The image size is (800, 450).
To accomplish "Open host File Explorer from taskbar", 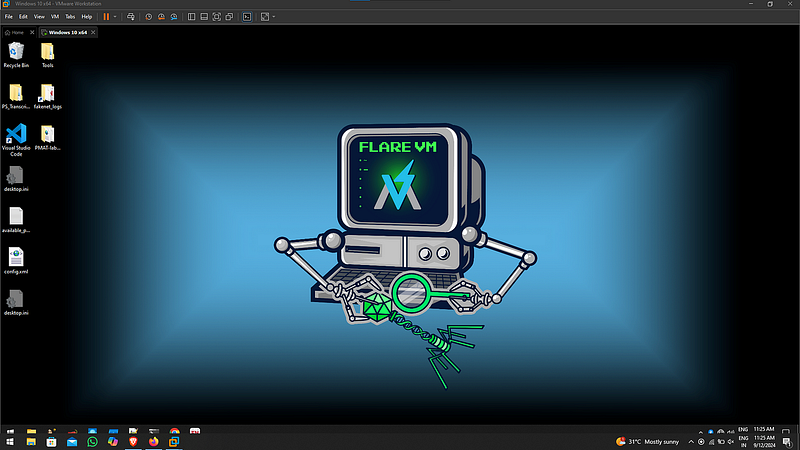I will click(31, 442).
